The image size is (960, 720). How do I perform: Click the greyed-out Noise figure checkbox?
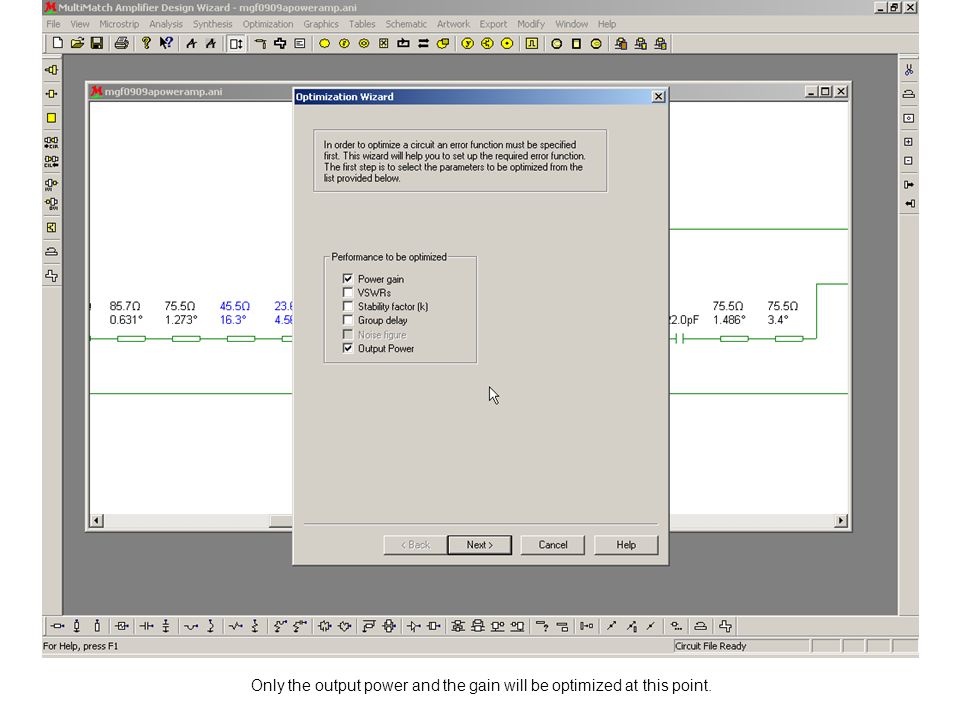[x=348, y=334]
